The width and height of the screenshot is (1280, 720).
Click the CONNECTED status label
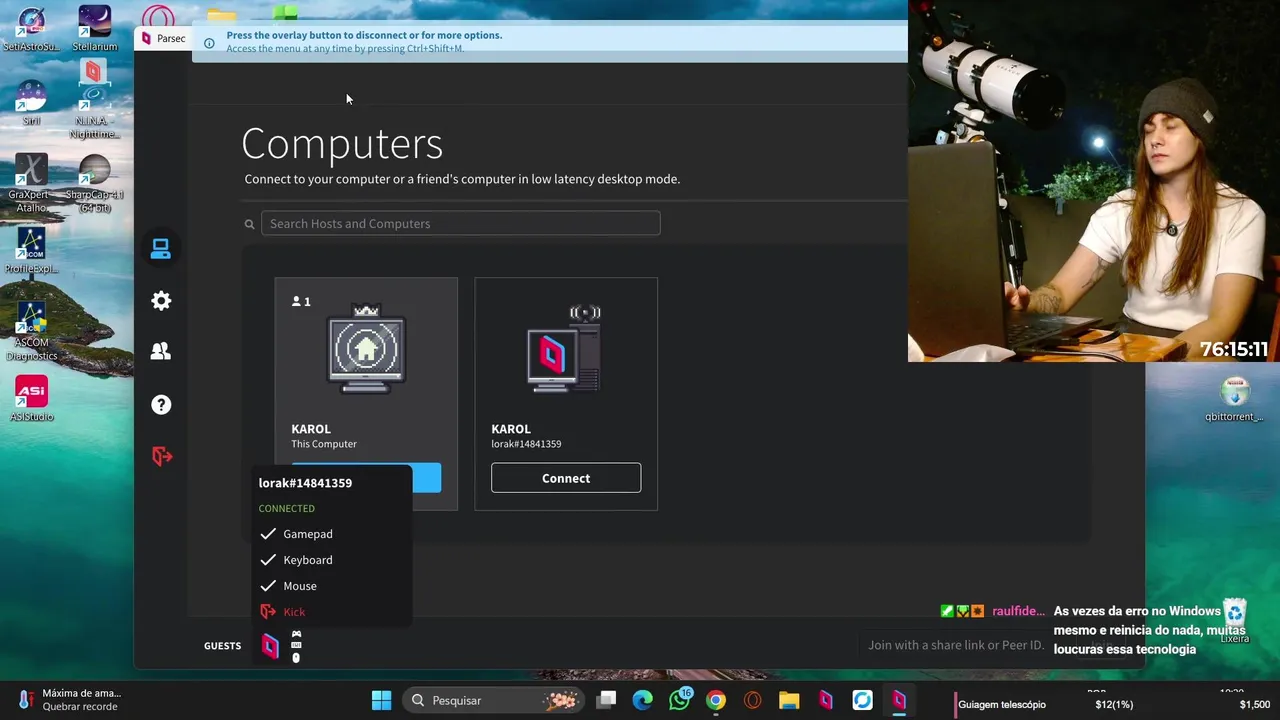pyautogui.click(x=286, y=508)
